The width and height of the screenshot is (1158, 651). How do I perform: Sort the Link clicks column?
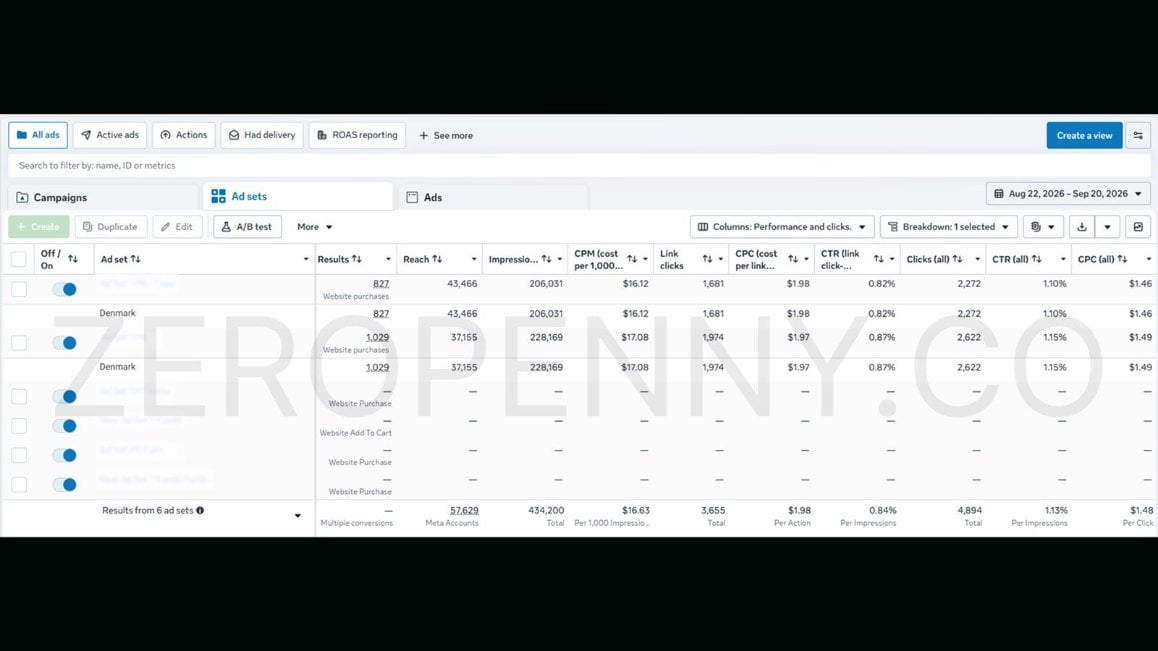708,259
